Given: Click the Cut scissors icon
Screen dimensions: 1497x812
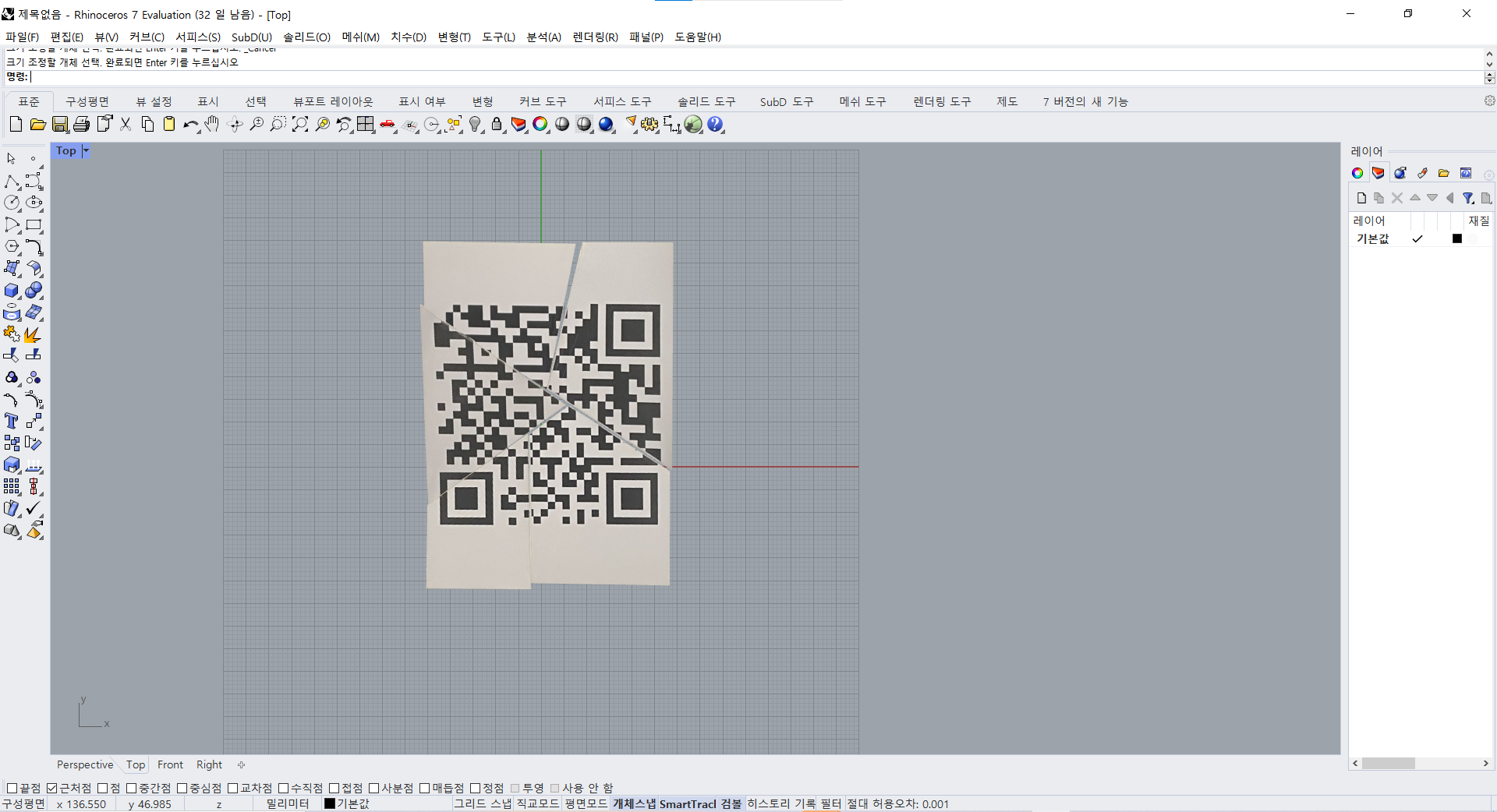Looking at the screenshot, I should [x=126, y=124].
